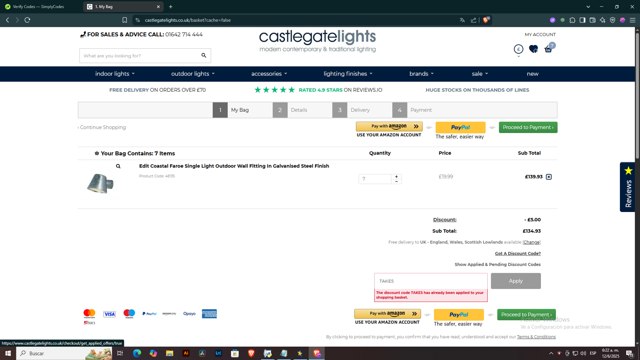Click the top Proceed to Payment button
The image size is (640, 360).
point(528,127)
